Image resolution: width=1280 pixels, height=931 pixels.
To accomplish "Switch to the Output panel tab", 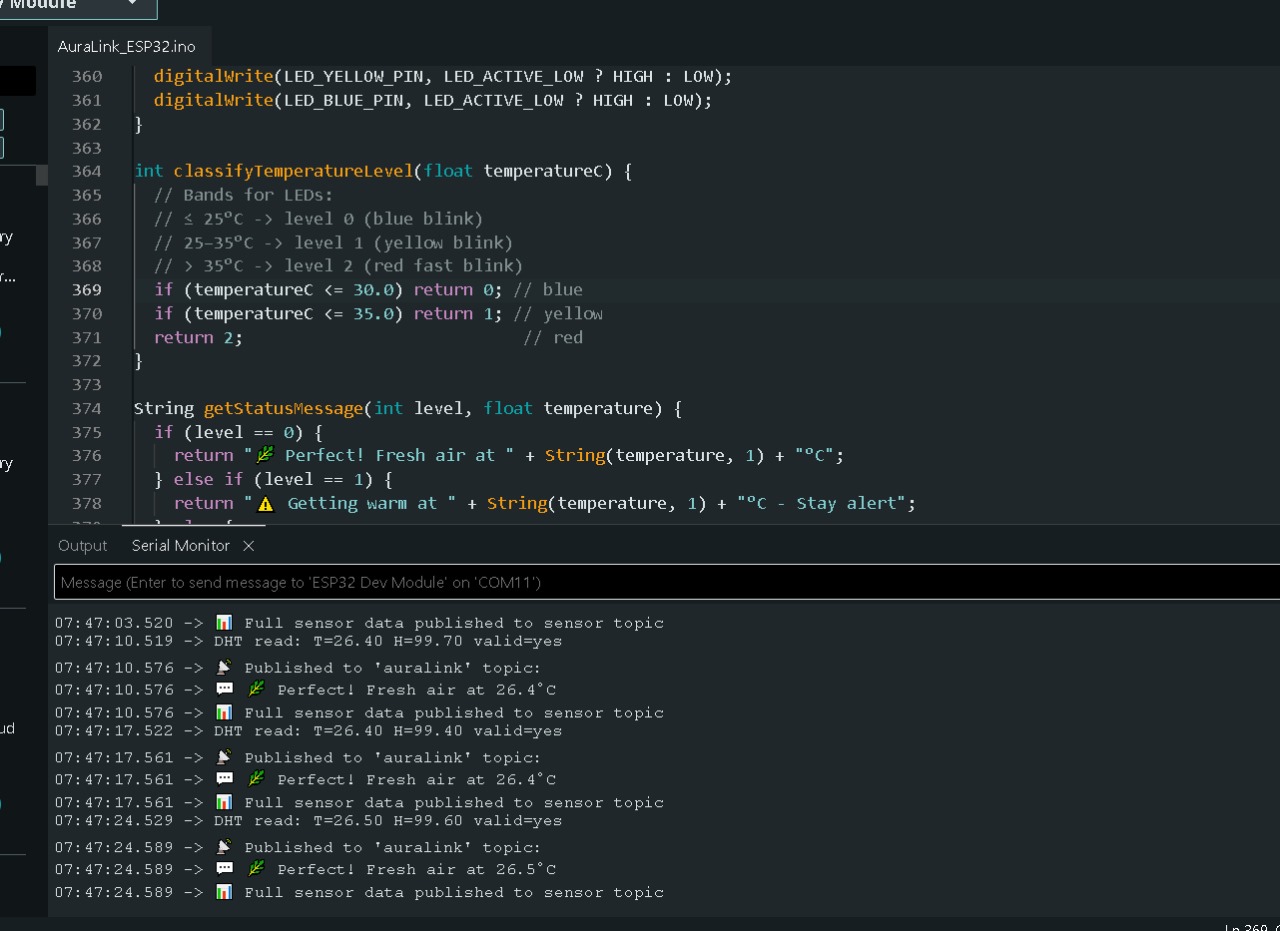I will tap(82, 545).
